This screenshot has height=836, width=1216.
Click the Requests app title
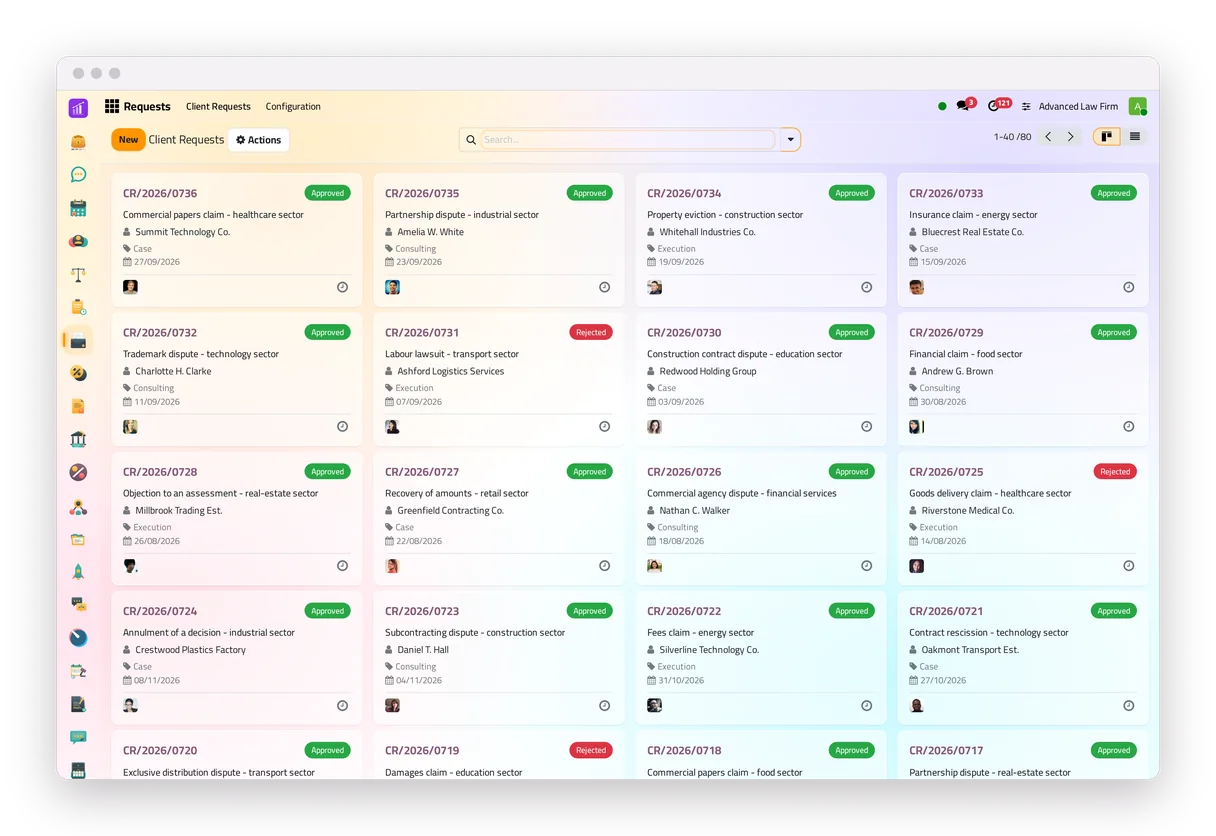coord(147,106)
